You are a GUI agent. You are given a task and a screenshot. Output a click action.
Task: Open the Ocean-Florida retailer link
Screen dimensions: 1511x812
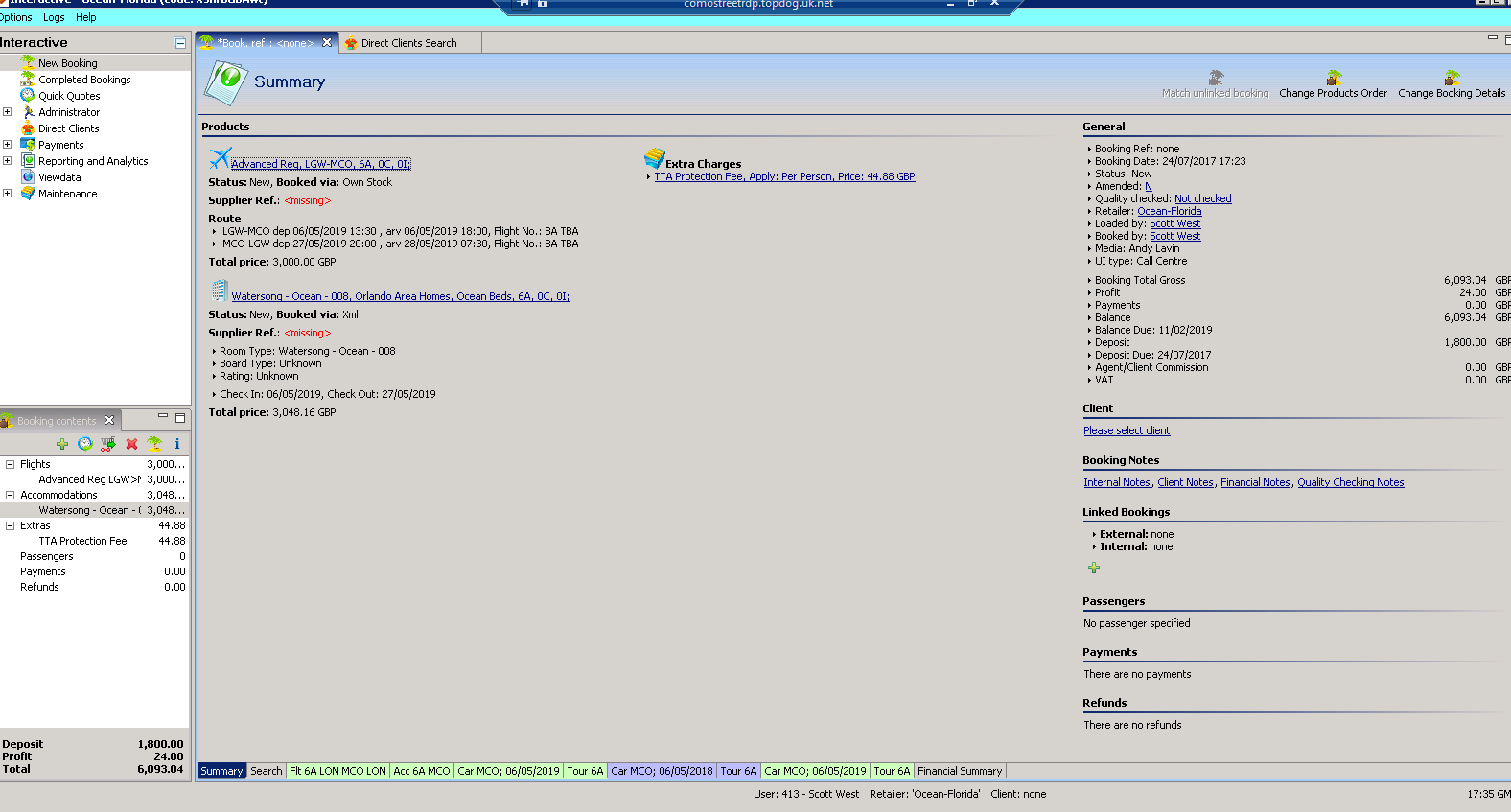coord(1170,211)
